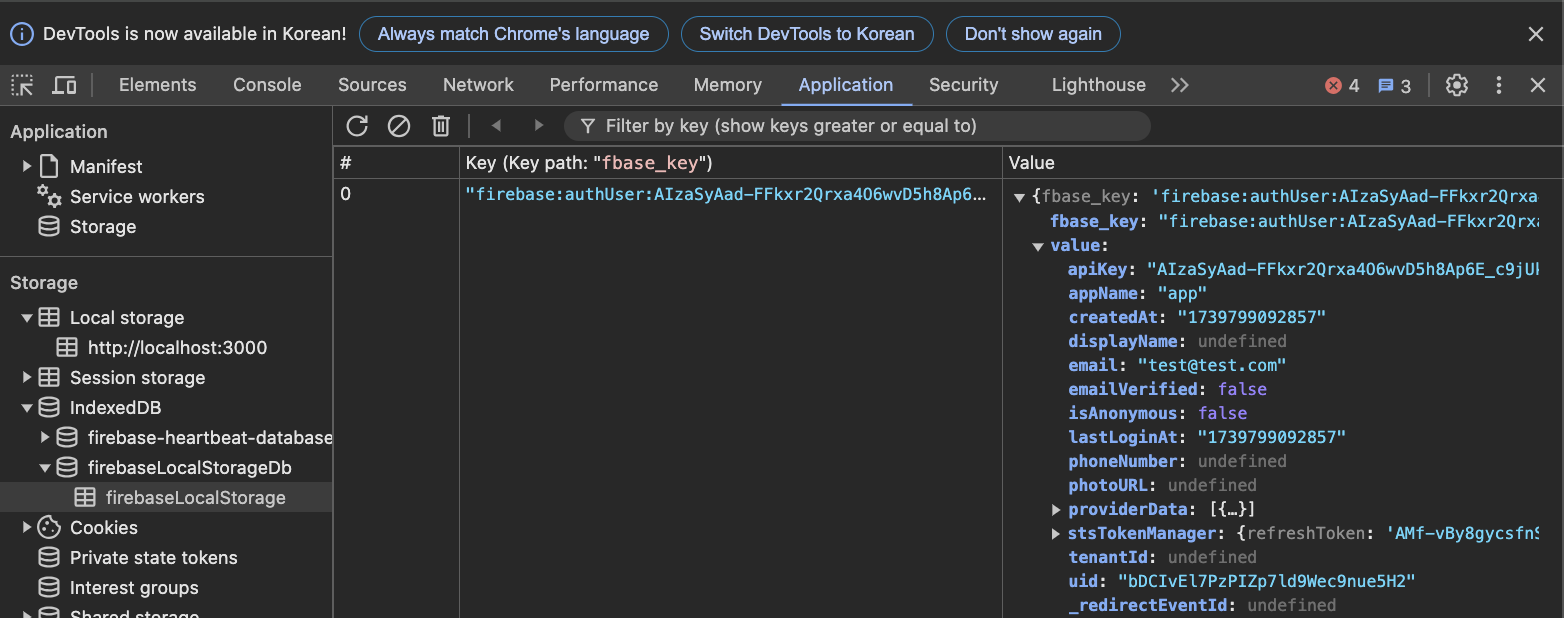Select the inspect element picker icon
The image size is (1564, 618).
[x=22, y=85]
